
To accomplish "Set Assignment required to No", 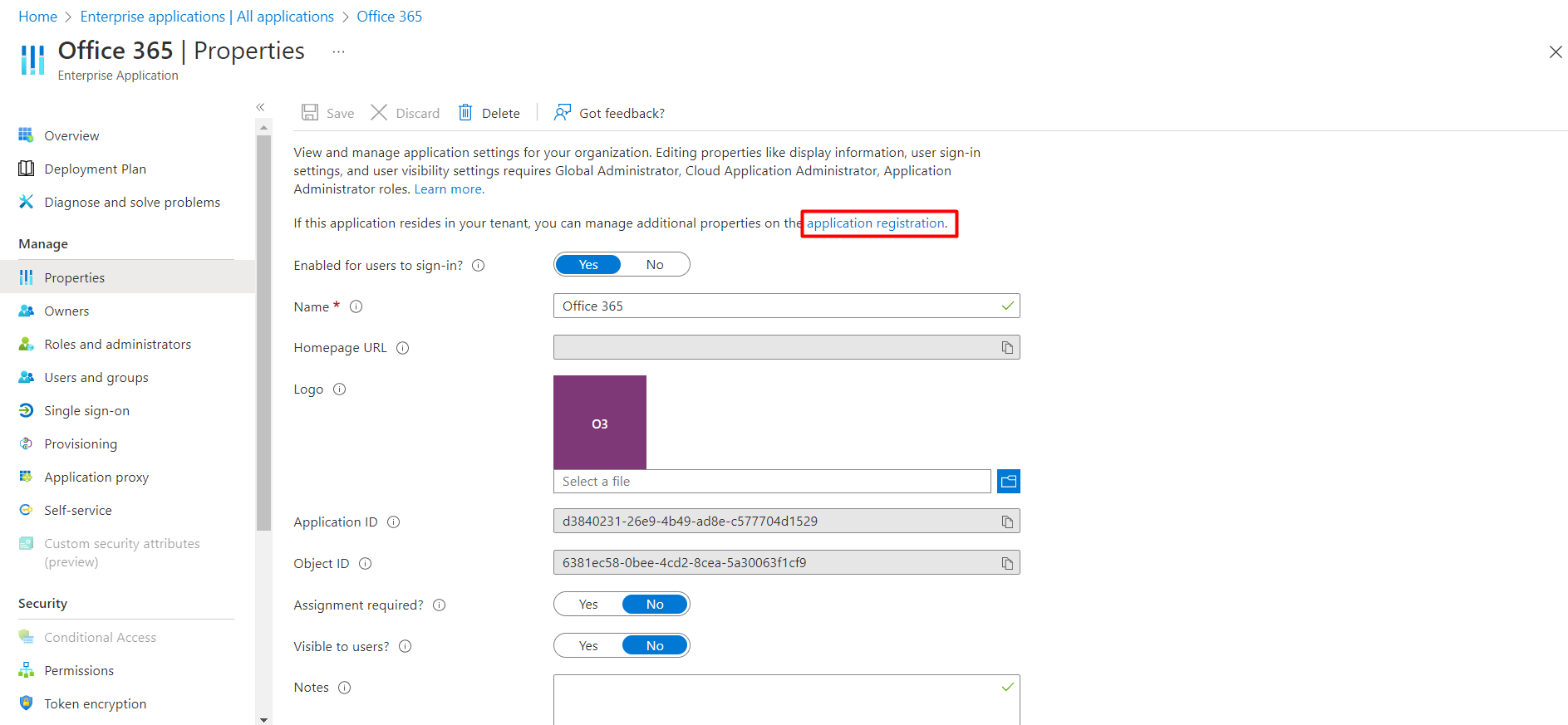I will [x=655, y=604].
